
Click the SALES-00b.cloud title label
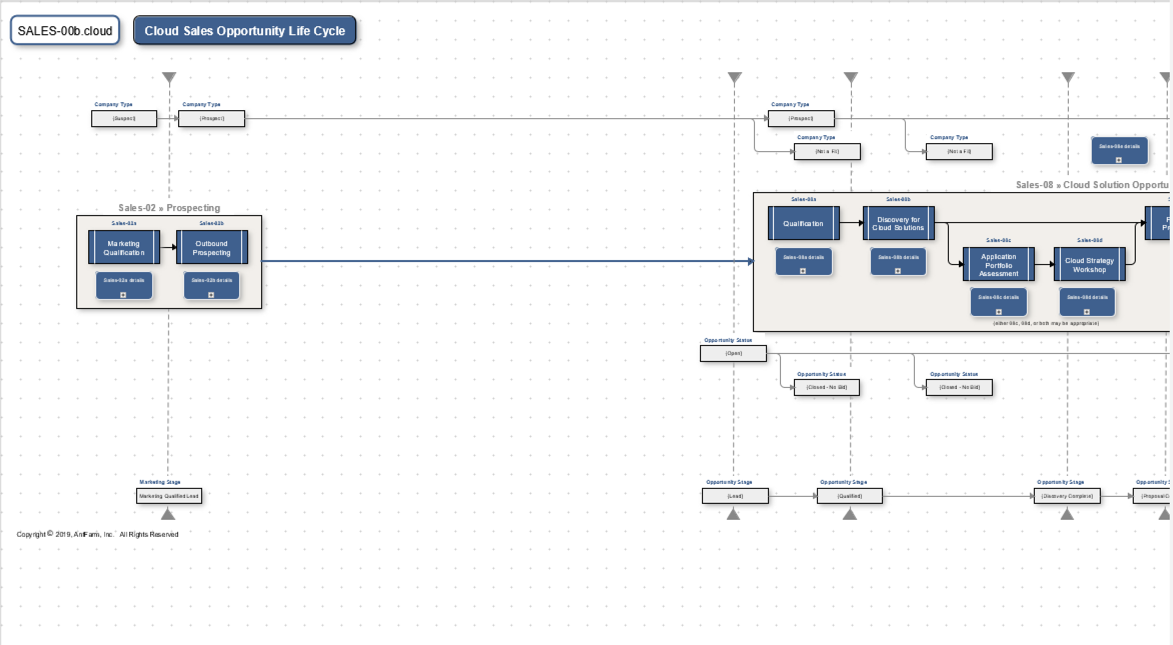coord(65,31)
